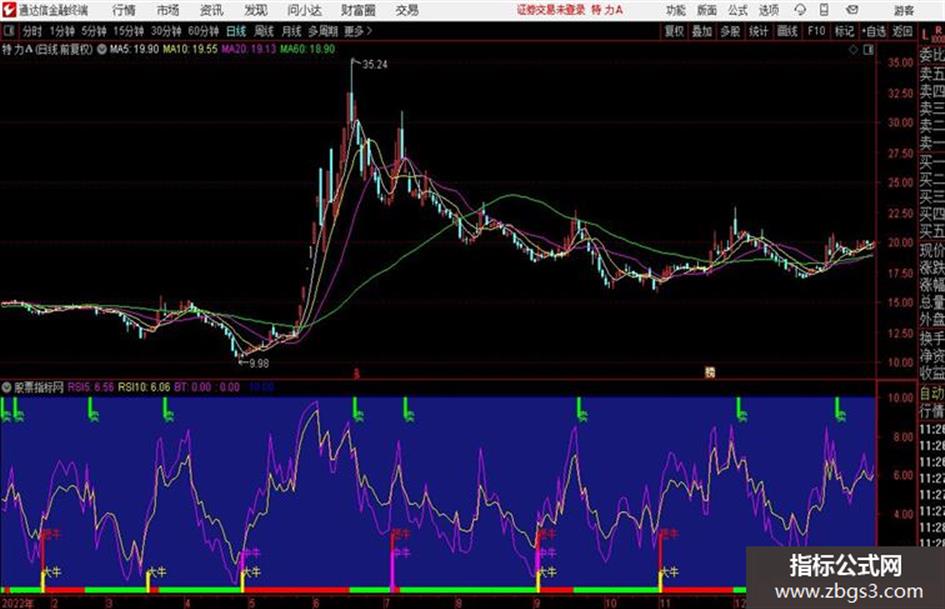This screenshot has height=609, width=945.
Task: Open the 行情 menu
Action: click(124, 10)
